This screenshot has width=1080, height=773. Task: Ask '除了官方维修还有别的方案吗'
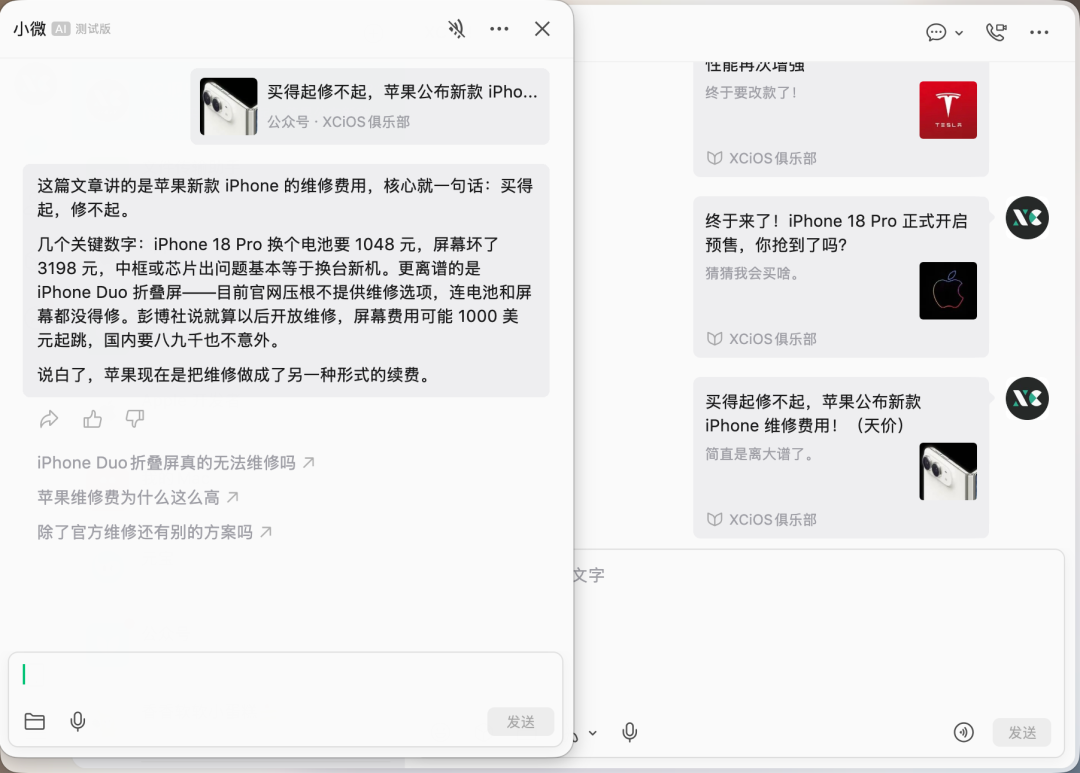point(154,532)
